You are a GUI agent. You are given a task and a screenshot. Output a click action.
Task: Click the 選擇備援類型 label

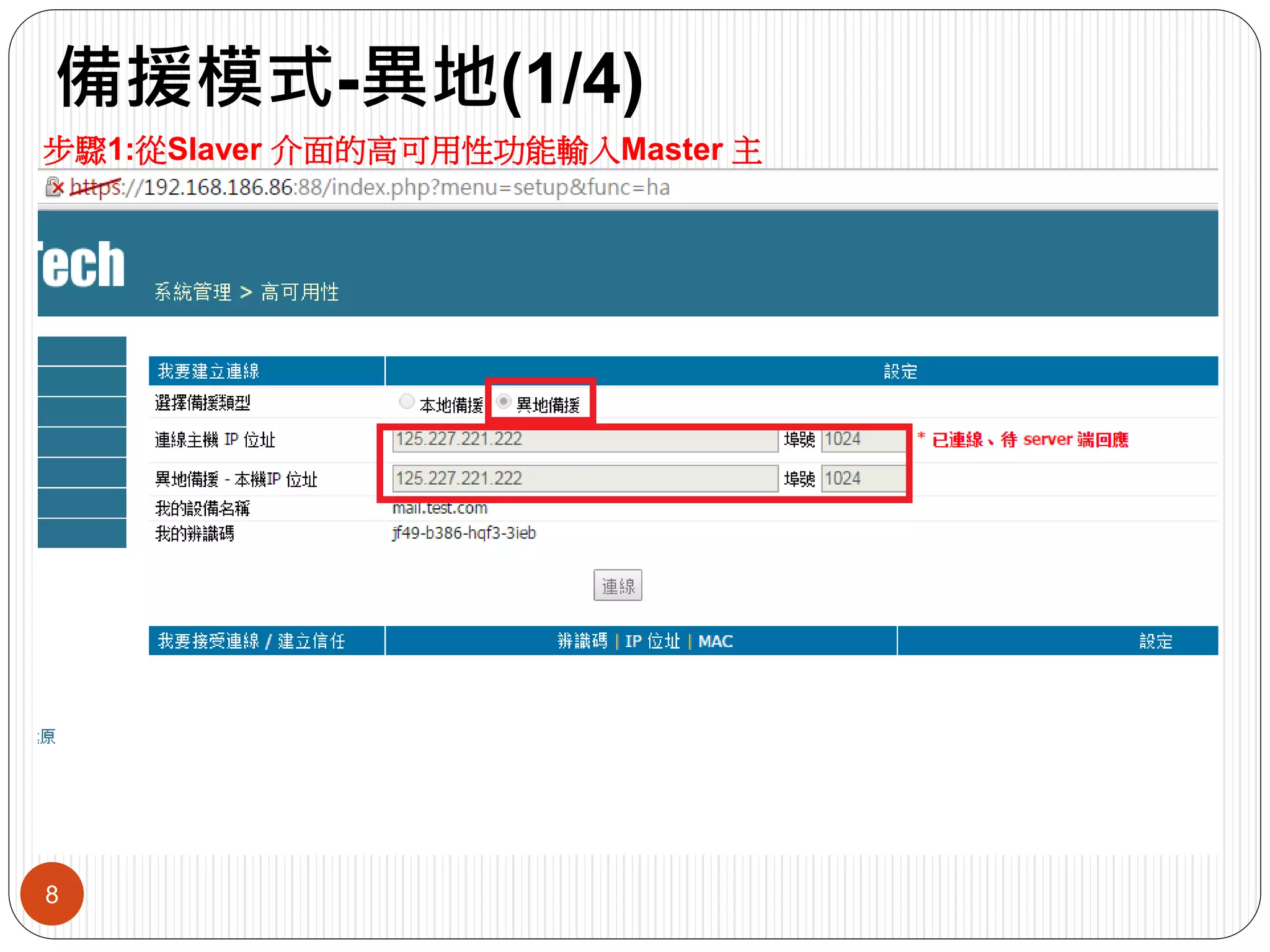(203, 403)
